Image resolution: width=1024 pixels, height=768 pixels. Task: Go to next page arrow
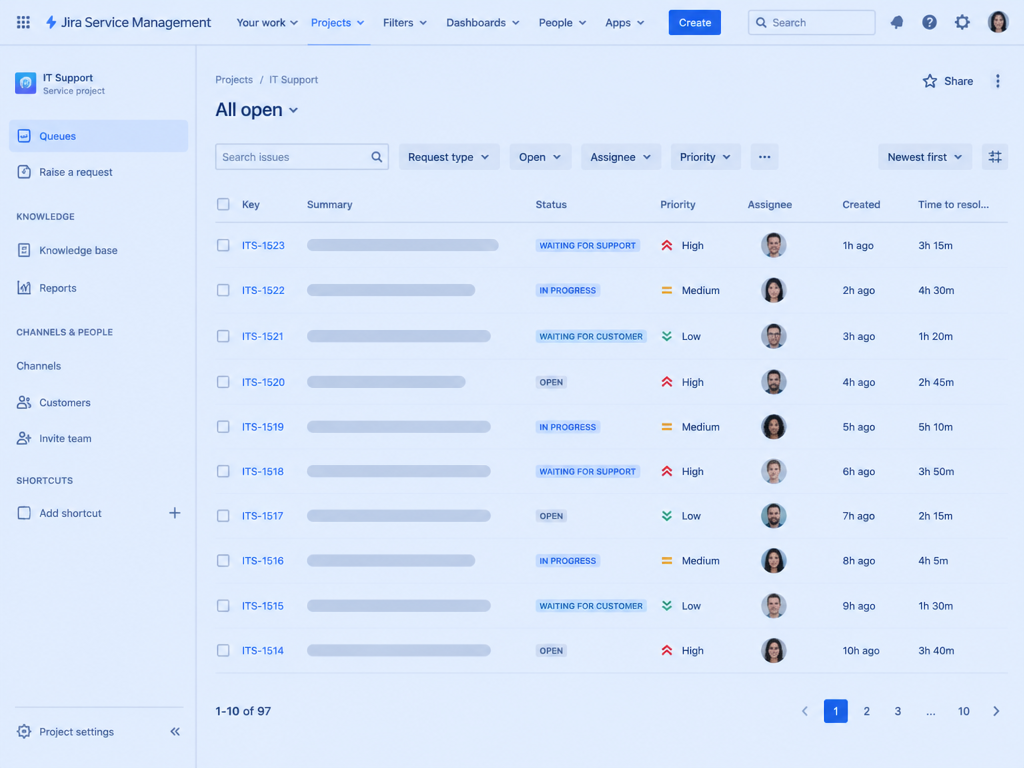[996, 711]
